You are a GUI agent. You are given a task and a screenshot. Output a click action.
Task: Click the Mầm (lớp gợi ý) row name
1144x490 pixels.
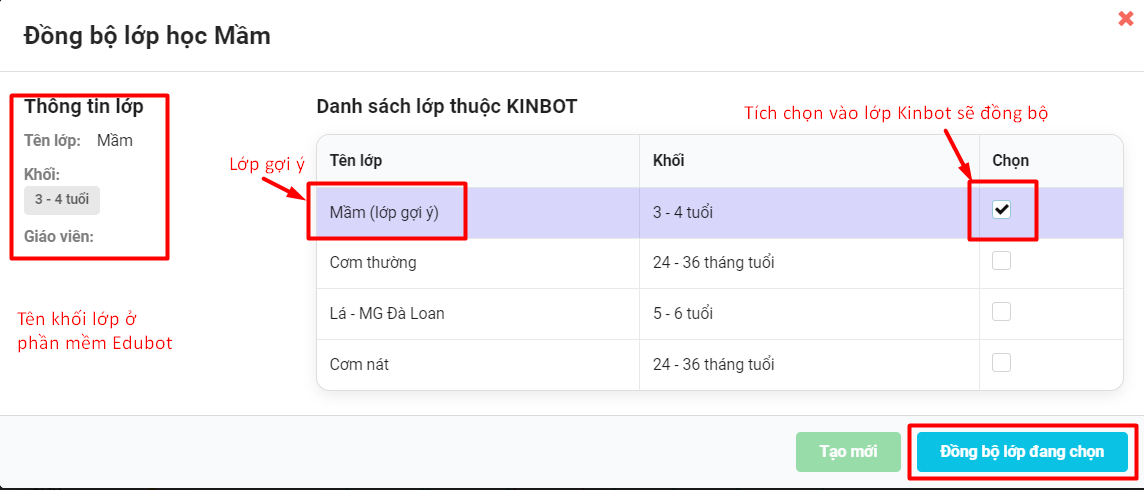click(x=384, y=212)
